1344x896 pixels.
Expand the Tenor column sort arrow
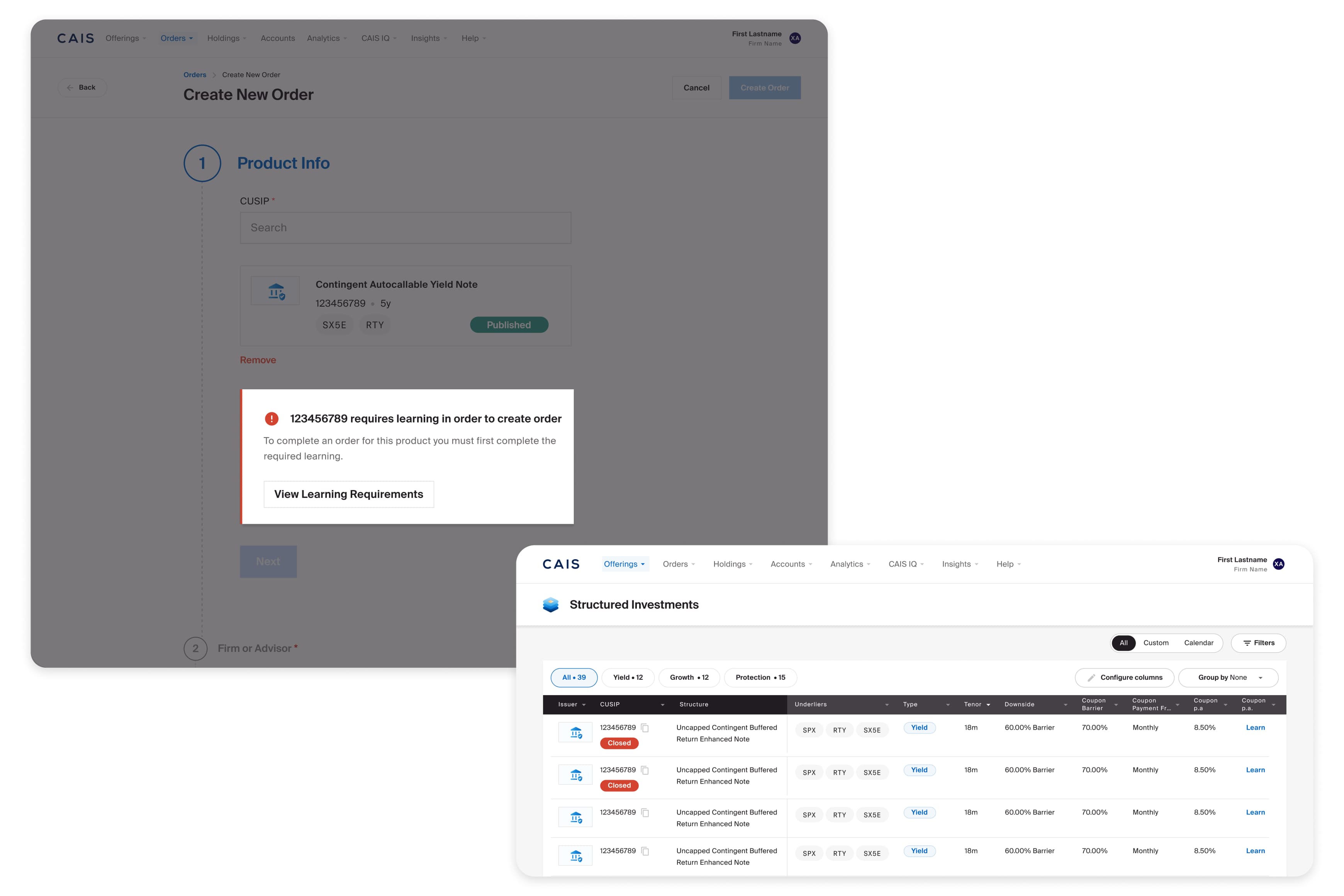coord(988,704)
